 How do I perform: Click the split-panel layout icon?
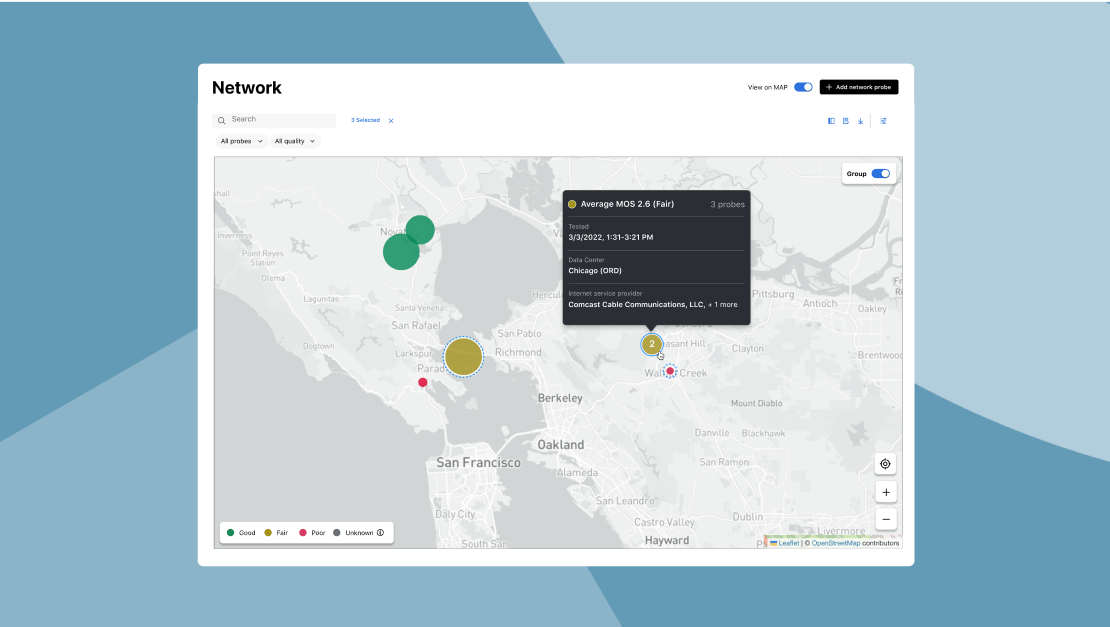click(x=831, y=121)
